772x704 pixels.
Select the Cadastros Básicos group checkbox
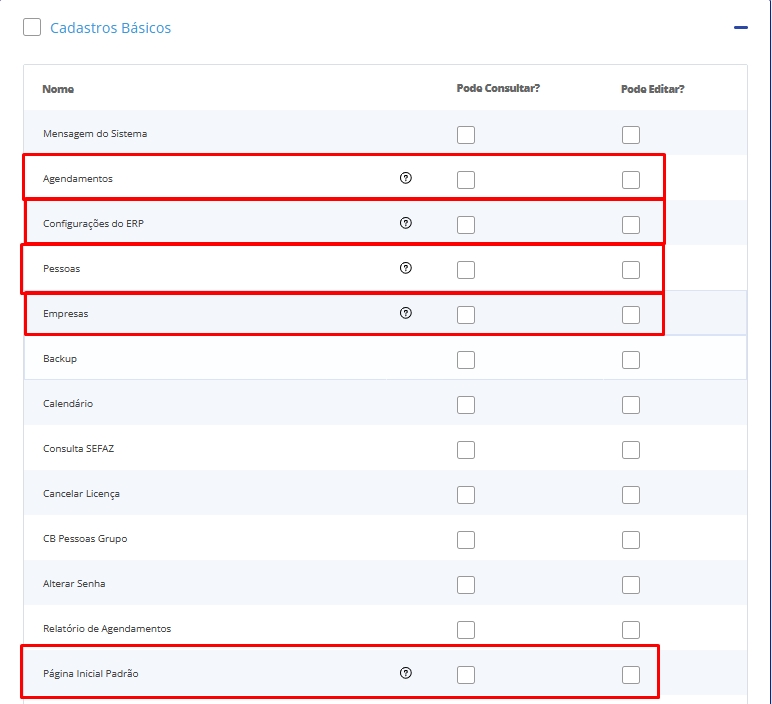[x=32, y=28]
